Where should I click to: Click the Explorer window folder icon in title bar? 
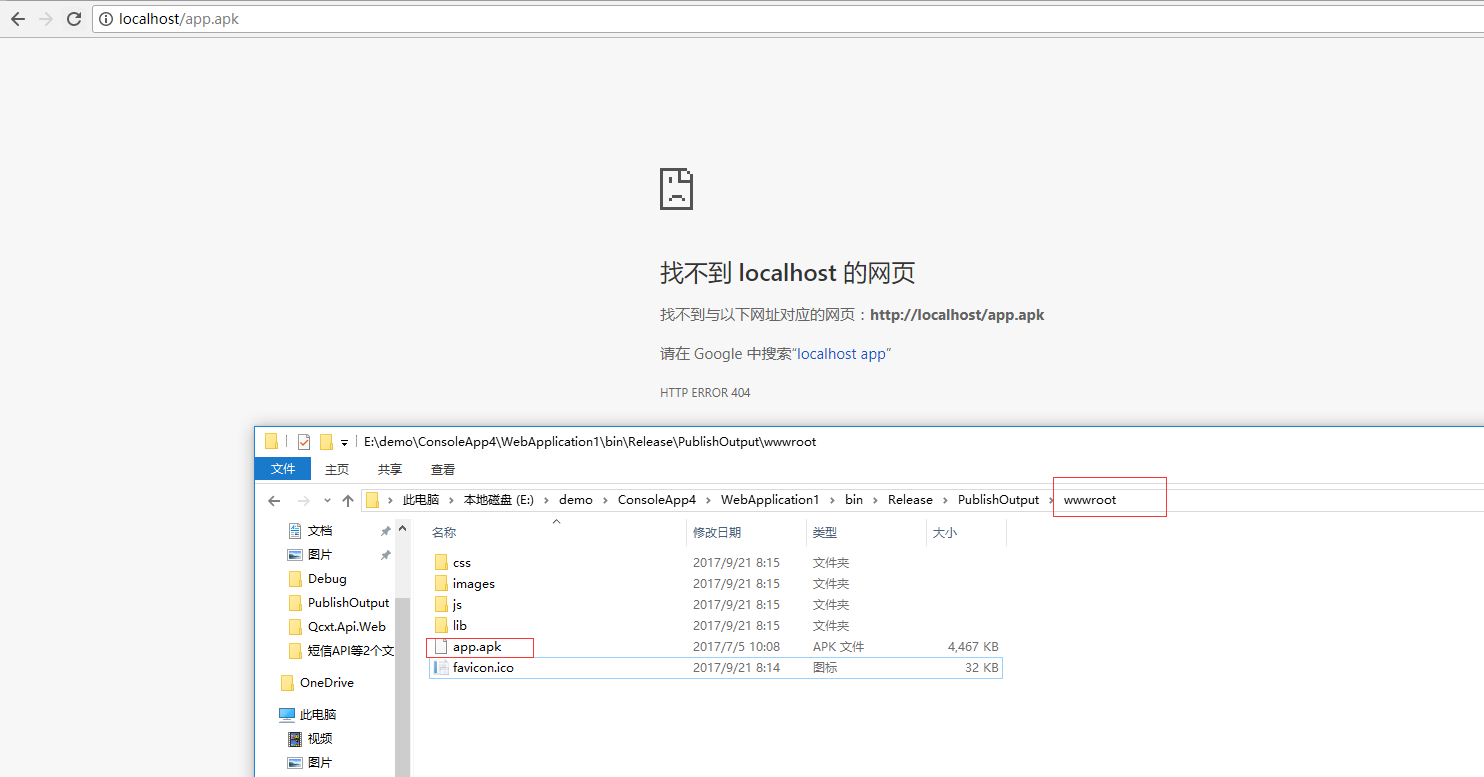click(271, 441)
